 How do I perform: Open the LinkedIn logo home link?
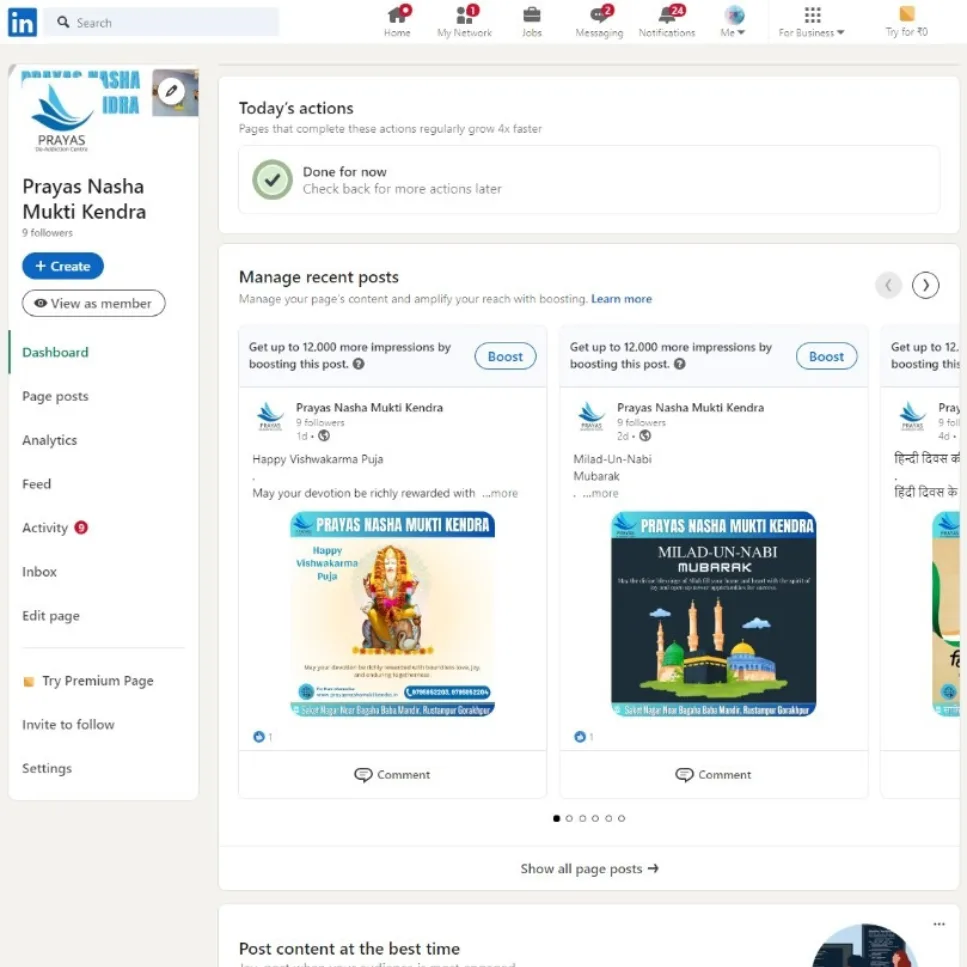(22, 22)
